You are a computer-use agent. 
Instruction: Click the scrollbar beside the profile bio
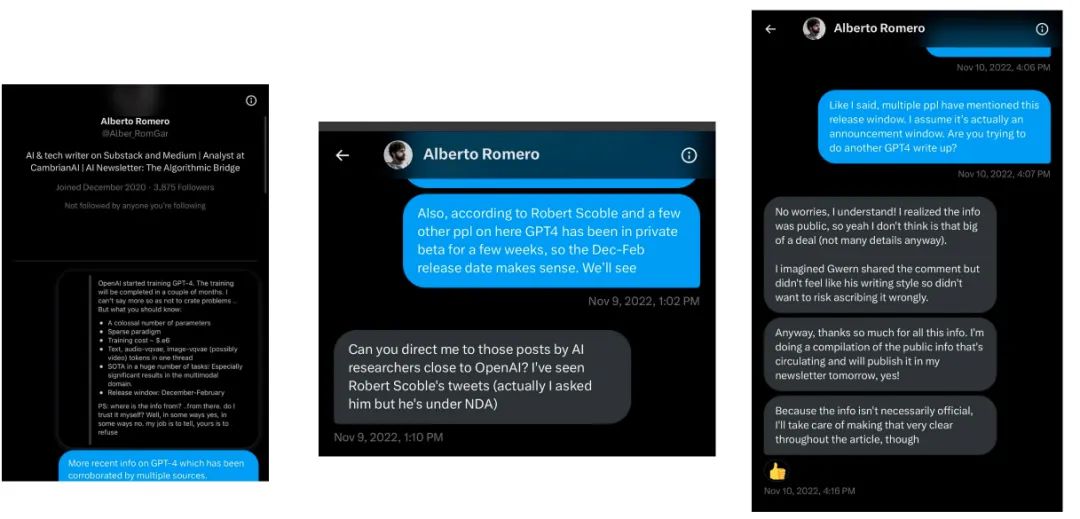point(266,155)
